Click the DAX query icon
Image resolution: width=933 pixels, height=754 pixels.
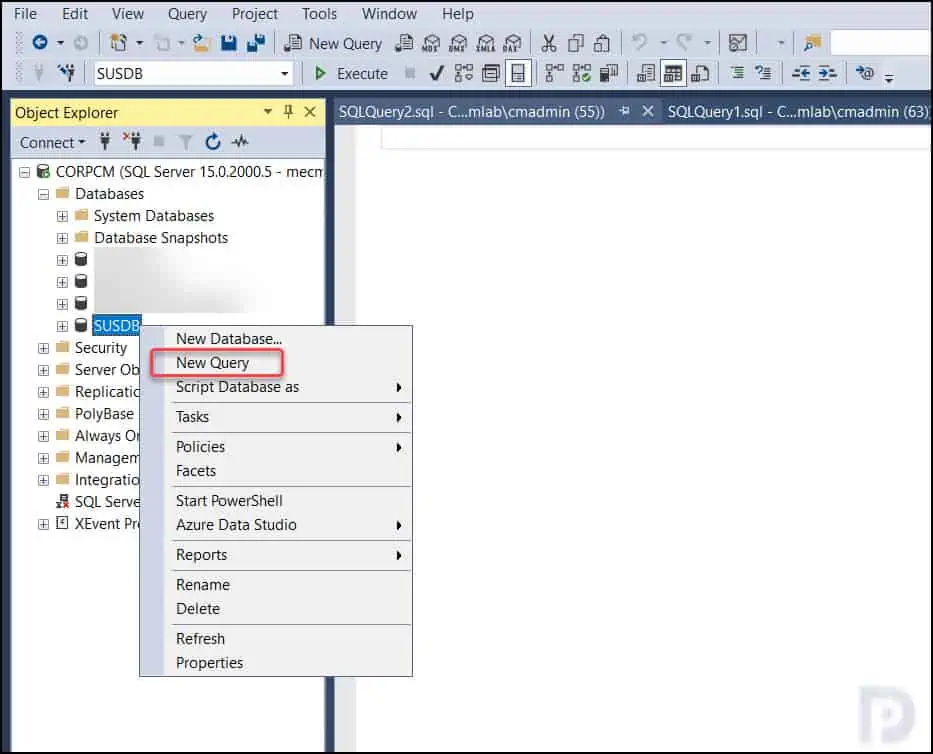pos(512,43)
